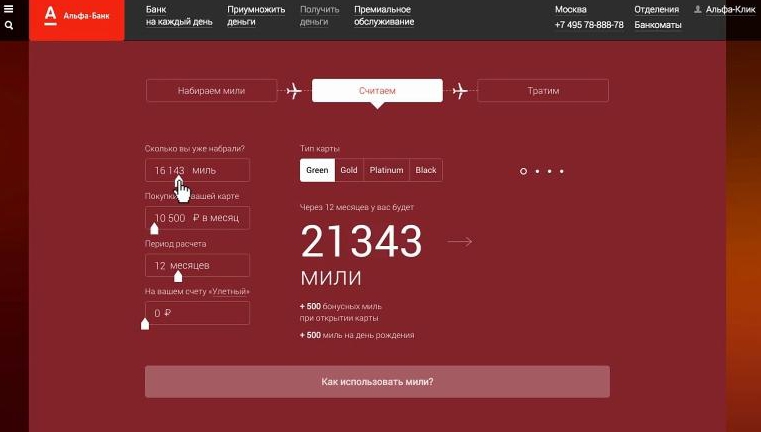Click the user icon beside Альфа-Клик
This screenshot has height=432, width=761.
click(697, 9)
